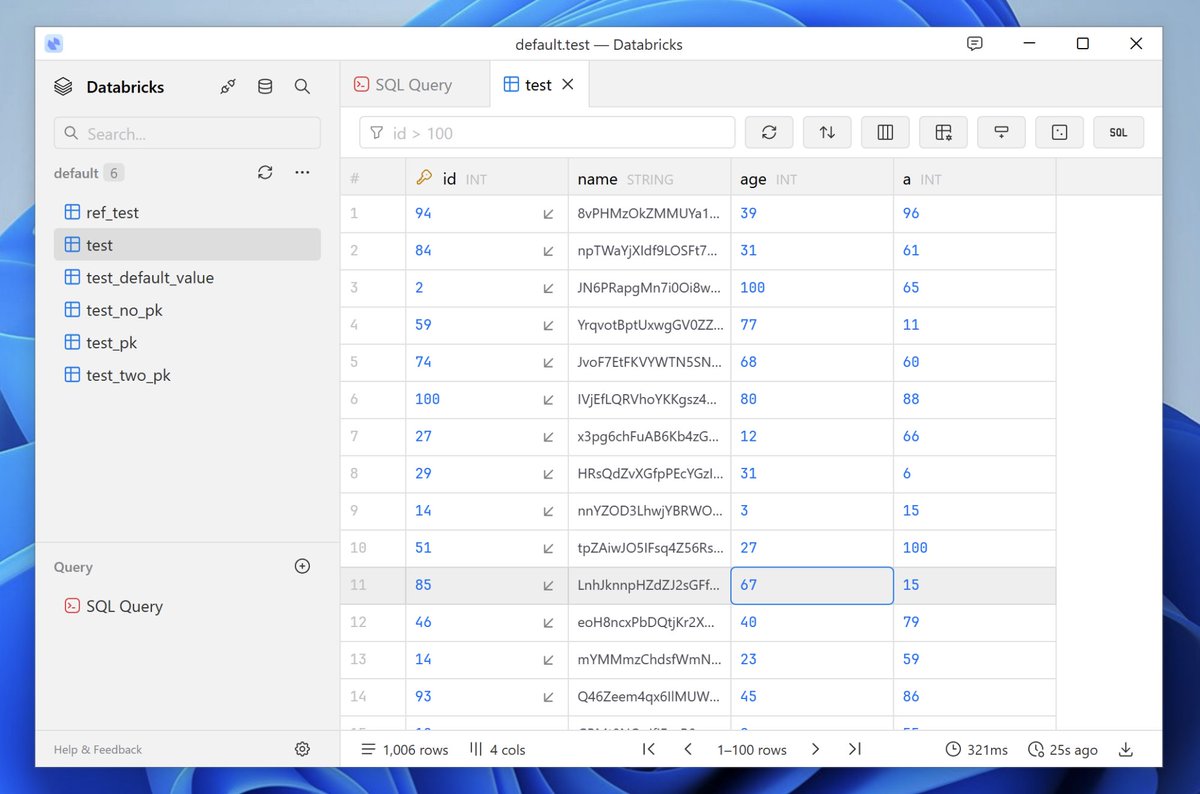Jump to last page of rows
The width and height of the screenshot is (1200, 794).
(854, 749)
